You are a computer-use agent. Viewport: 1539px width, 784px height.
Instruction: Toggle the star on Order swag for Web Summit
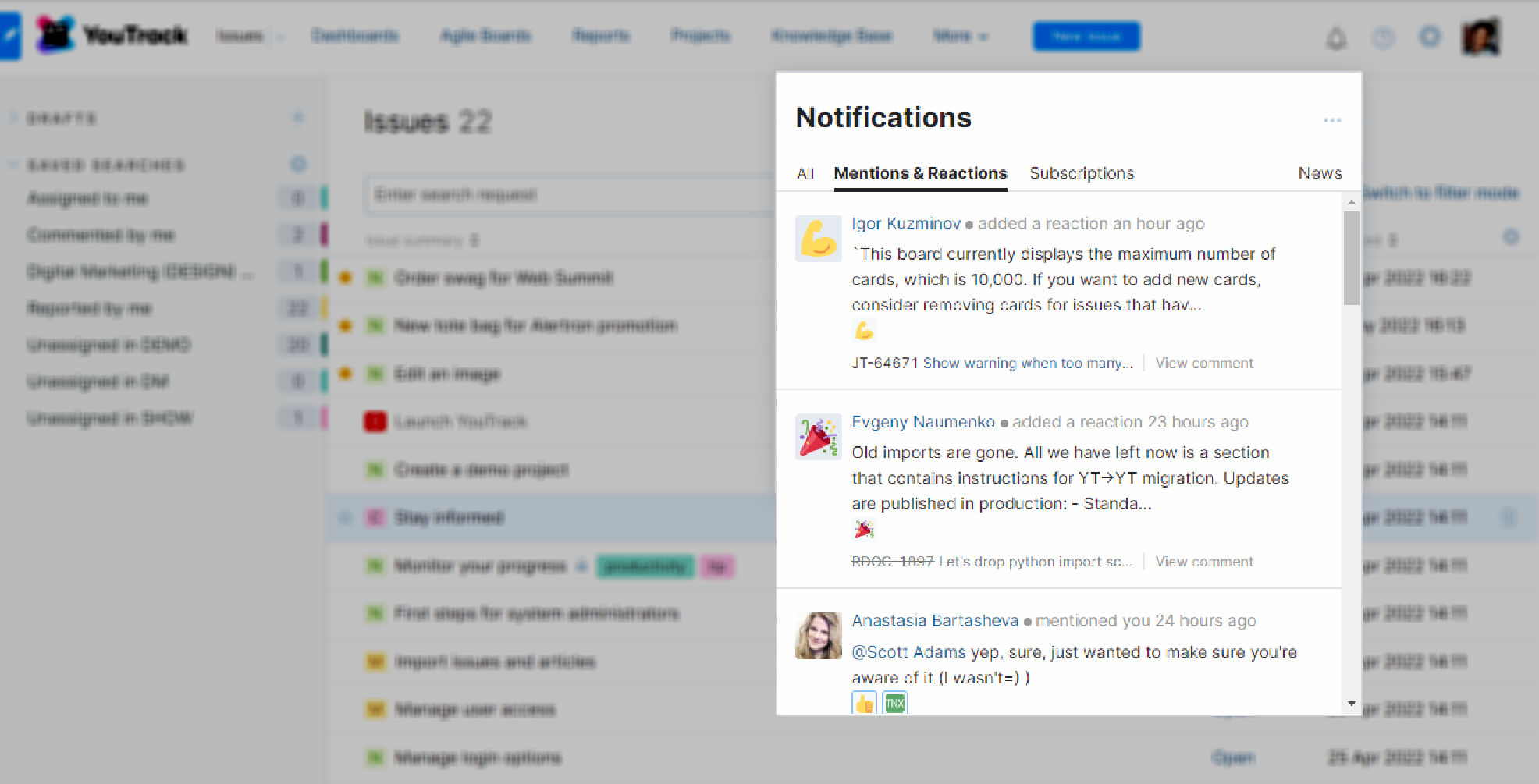tap(346, 278)
